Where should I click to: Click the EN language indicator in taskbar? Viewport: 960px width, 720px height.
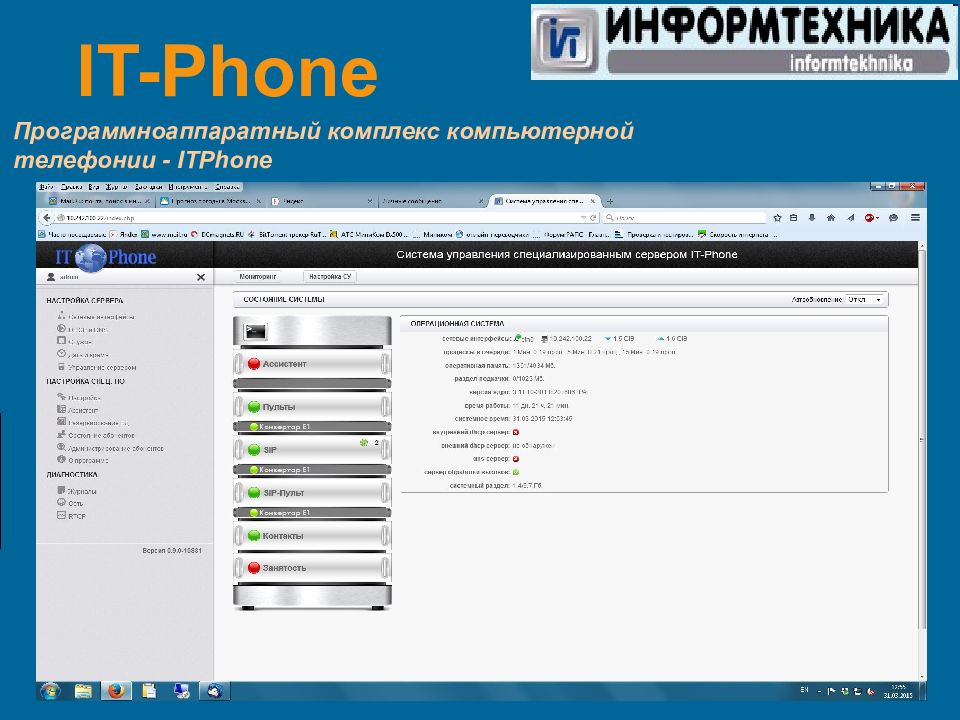pos(804,690)
